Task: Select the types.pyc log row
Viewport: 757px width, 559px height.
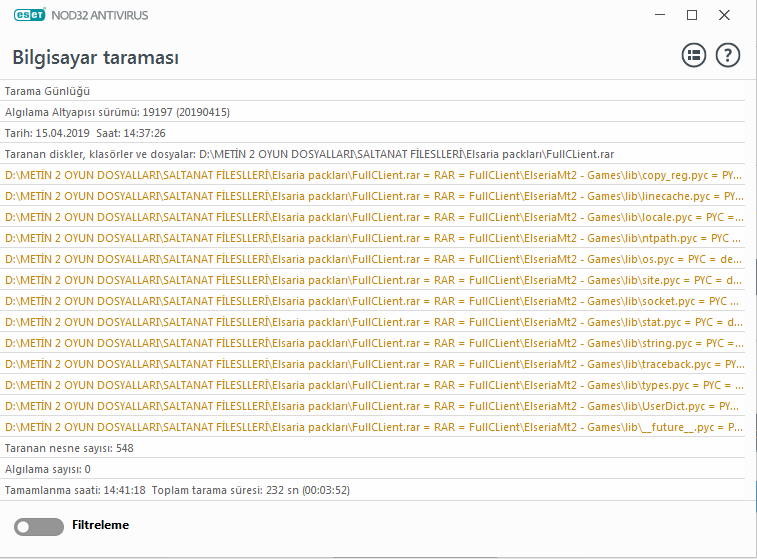Action: tap(373, 385)
